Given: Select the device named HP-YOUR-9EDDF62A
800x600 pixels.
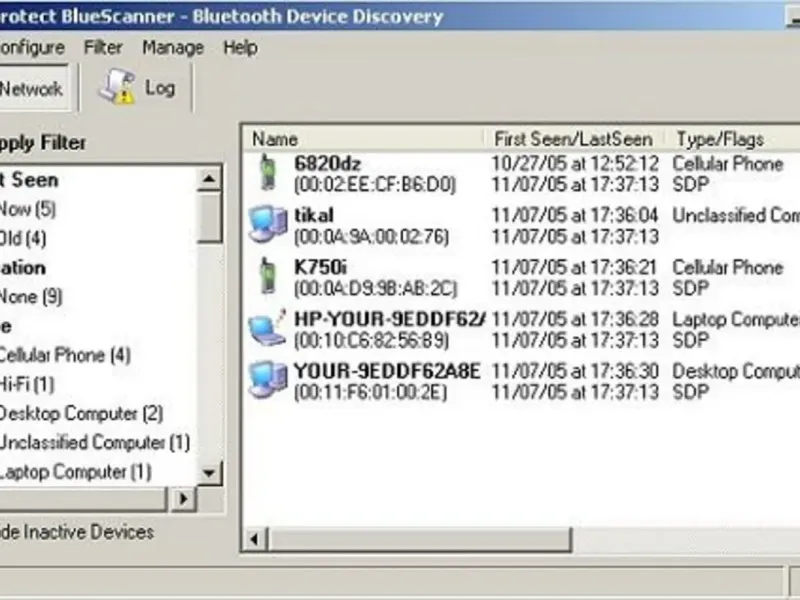Looking at the screenshot, I should (x=390, y=319).
